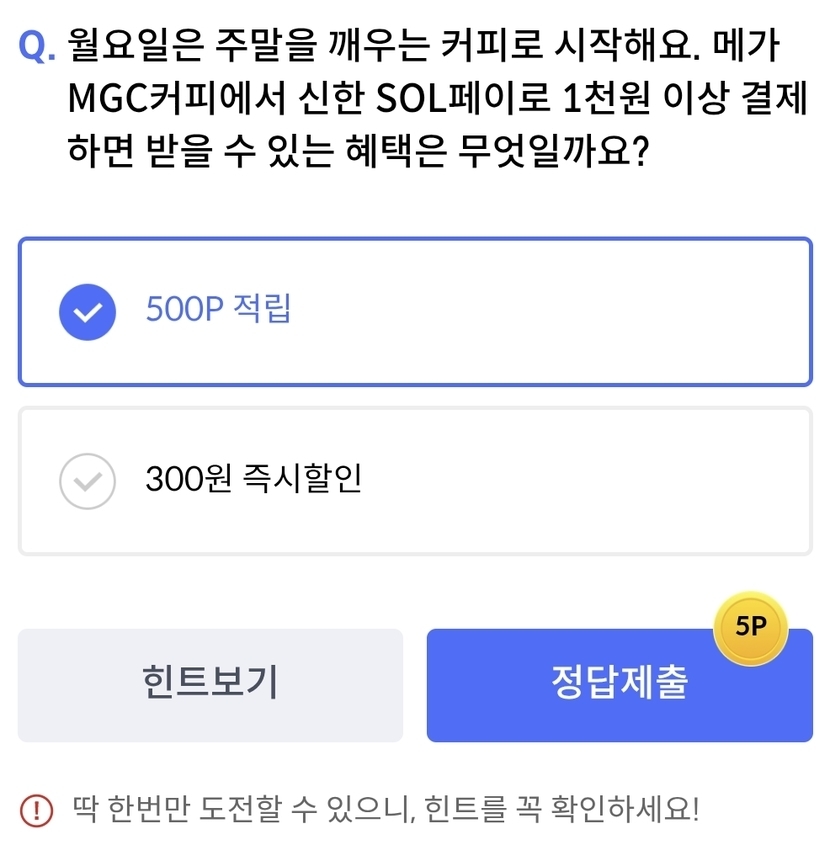Image resolution: width=830 pixels, height=845 pixels.
Task: Submit the answer with 정답제출
Action: point(619,685)
